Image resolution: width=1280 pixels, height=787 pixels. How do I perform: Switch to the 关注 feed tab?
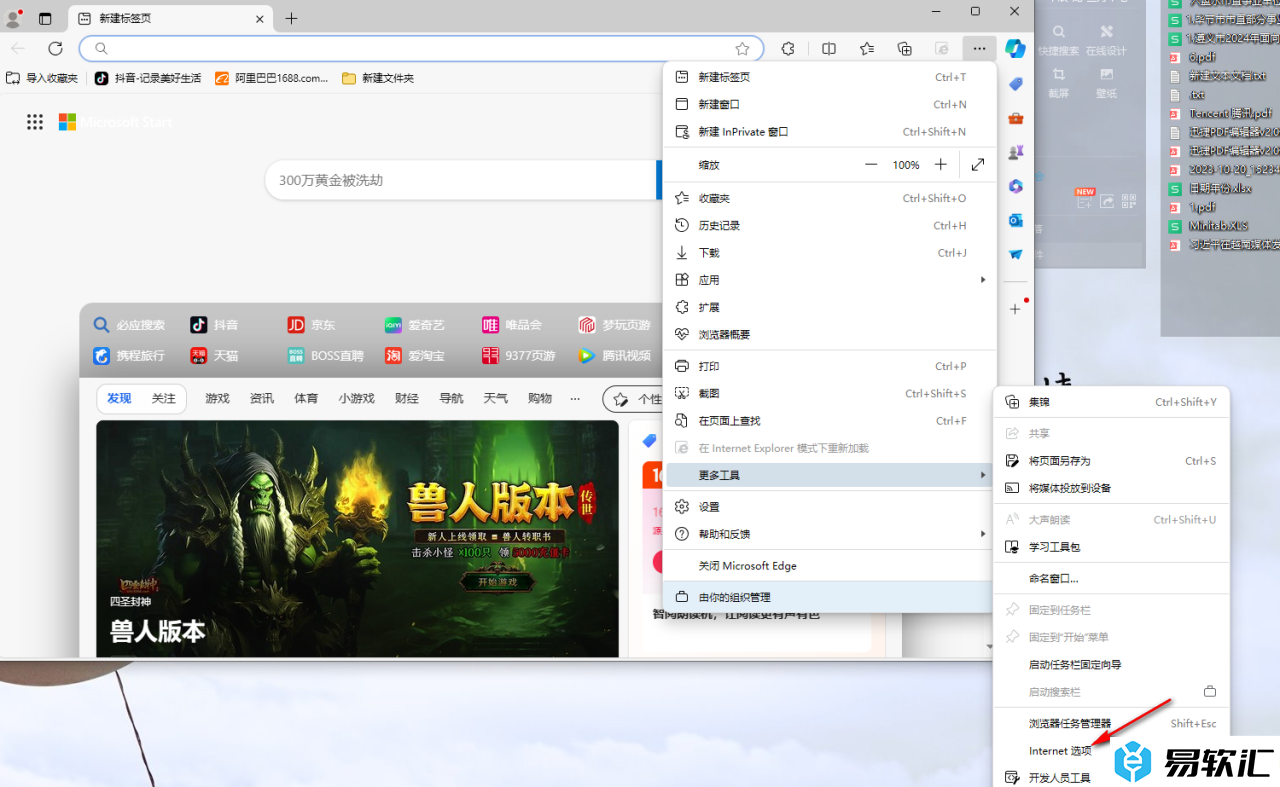pyautogui.click(x=163, y=398)
